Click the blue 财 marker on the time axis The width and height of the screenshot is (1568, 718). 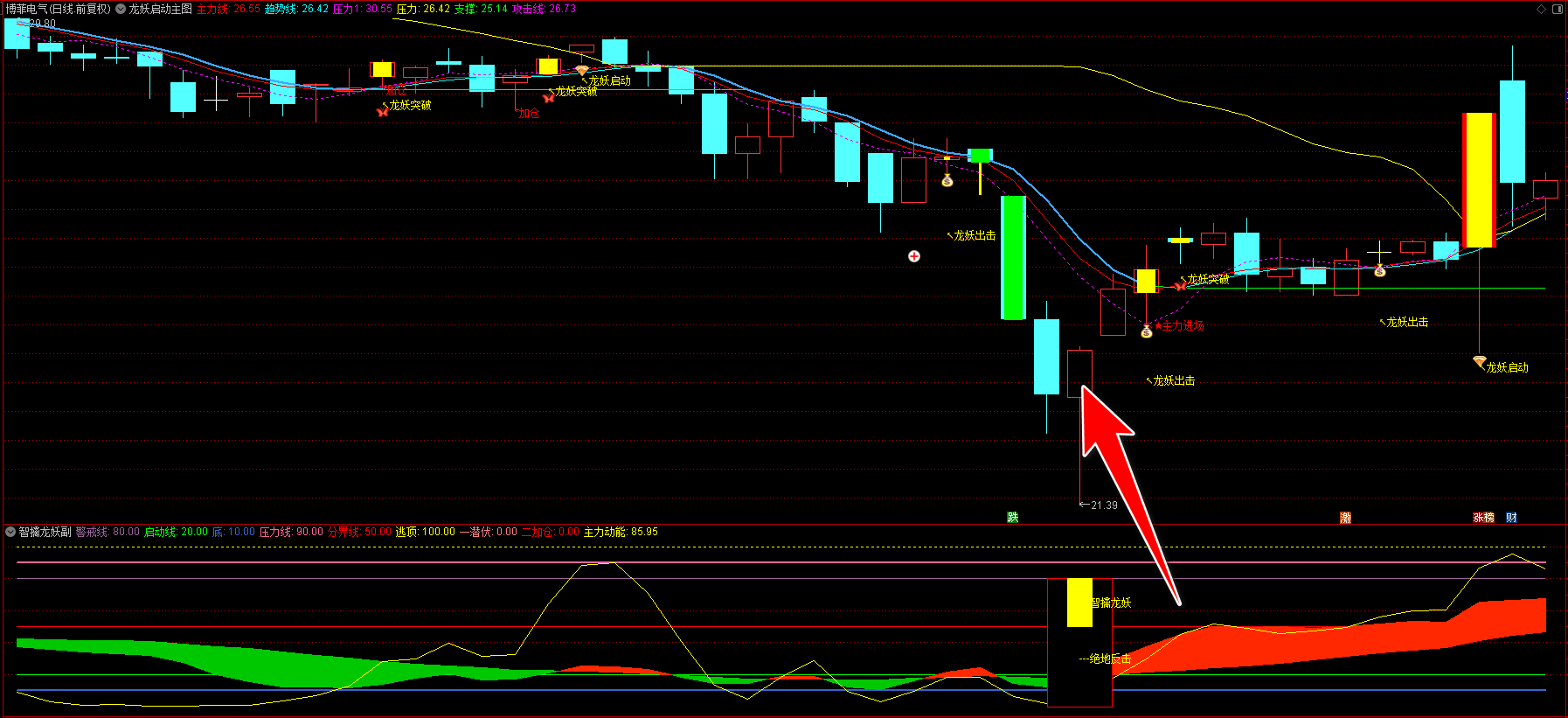pyautogui.click(x=1511, y=518)
